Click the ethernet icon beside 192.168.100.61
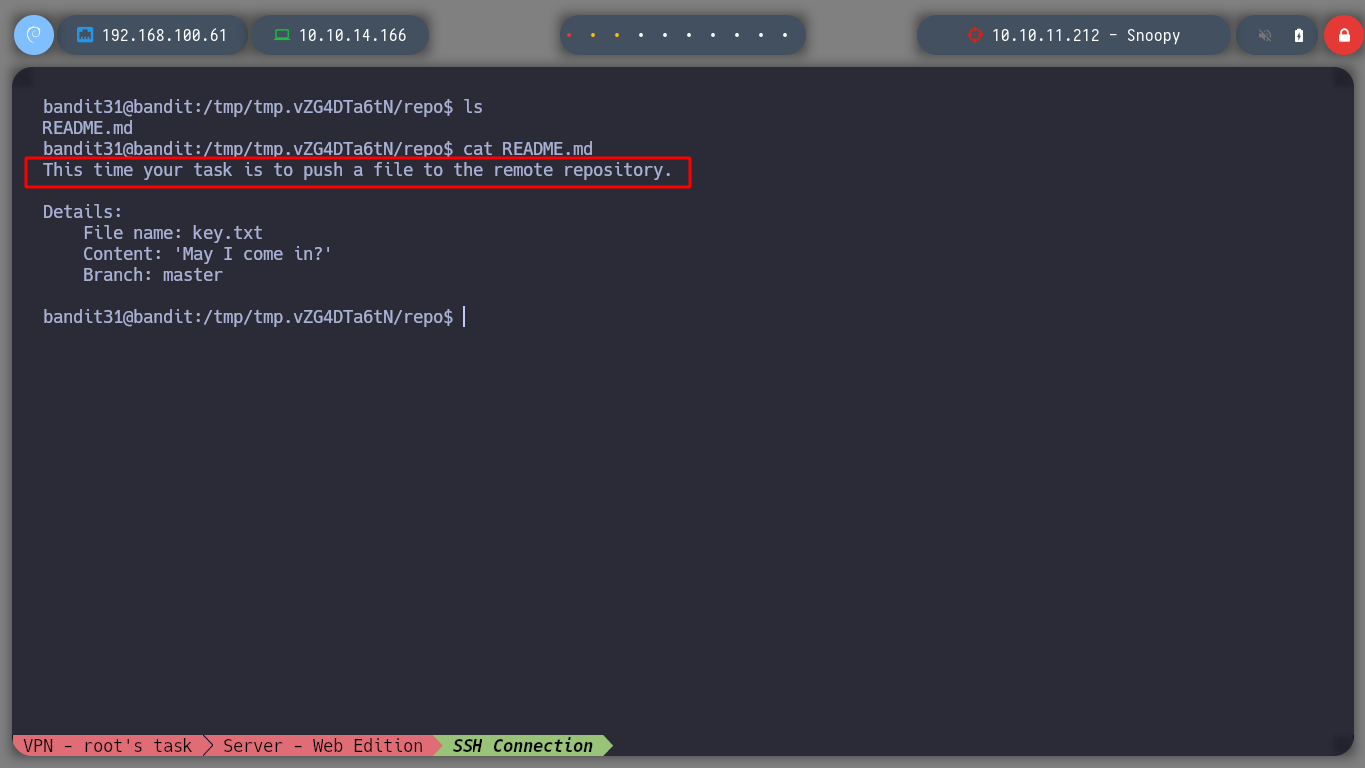The height and width of the screenshot is (768, 1365). [85, 35]
